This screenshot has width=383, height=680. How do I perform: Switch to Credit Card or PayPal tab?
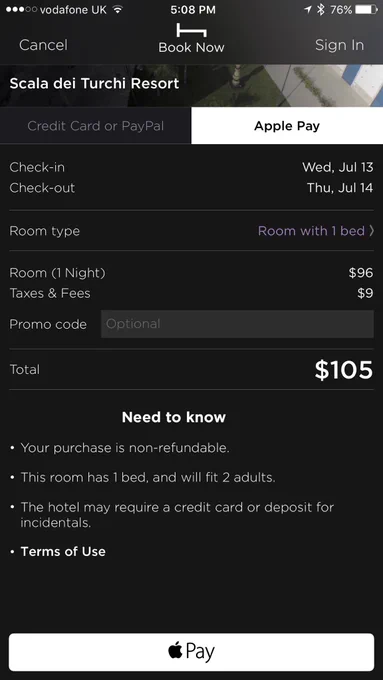[x=95, y=126]
